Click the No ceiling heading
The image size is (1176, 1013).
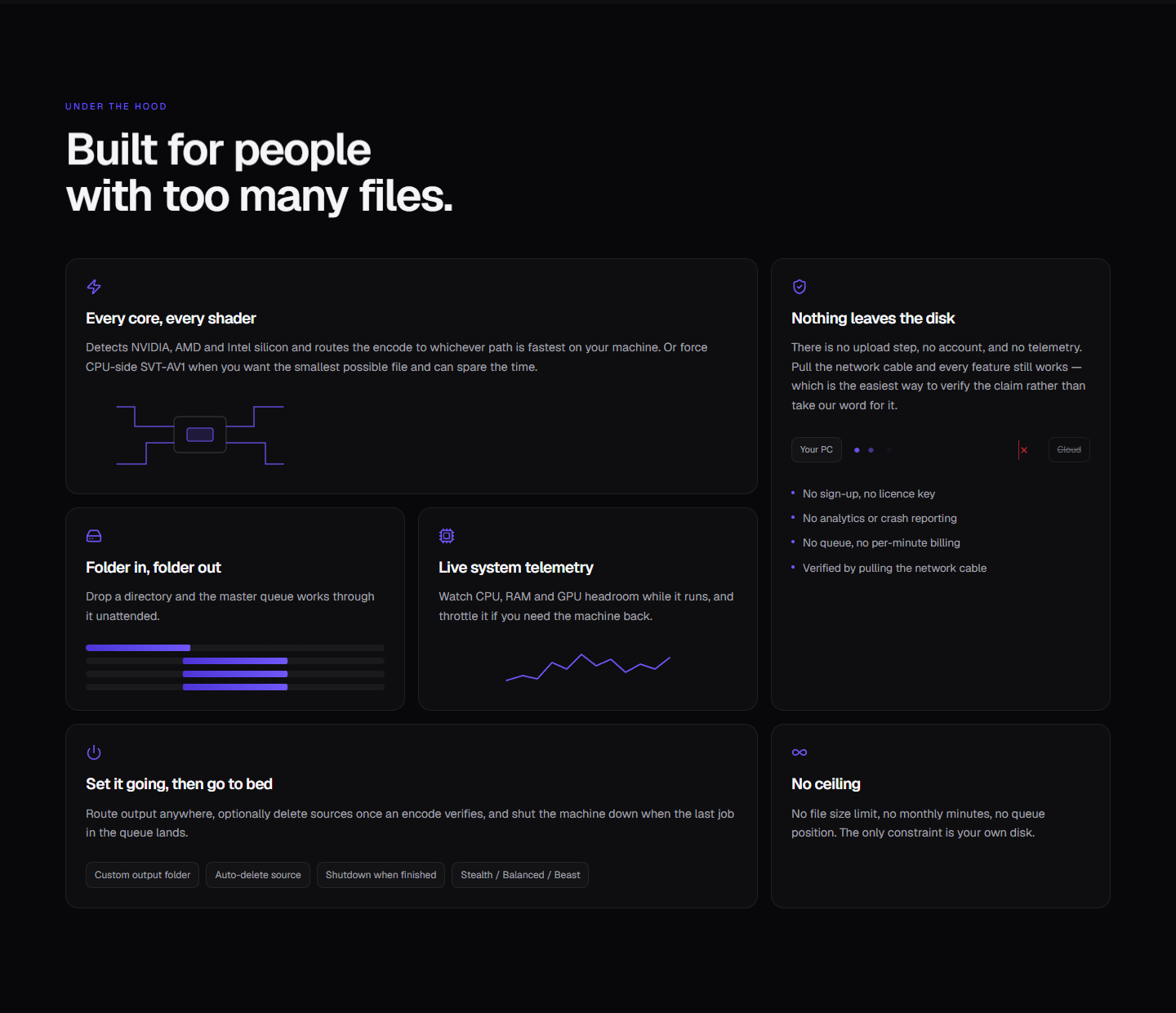[x=826, y=784]
